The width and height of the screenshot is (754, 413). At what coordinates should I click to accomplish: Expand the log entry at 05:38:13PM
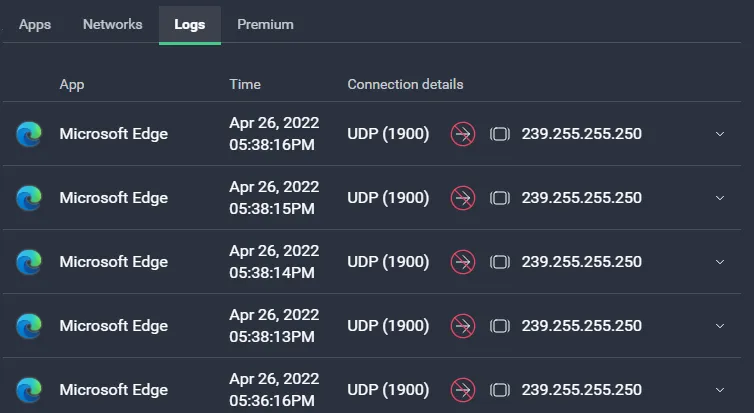[x=720, y=326]
